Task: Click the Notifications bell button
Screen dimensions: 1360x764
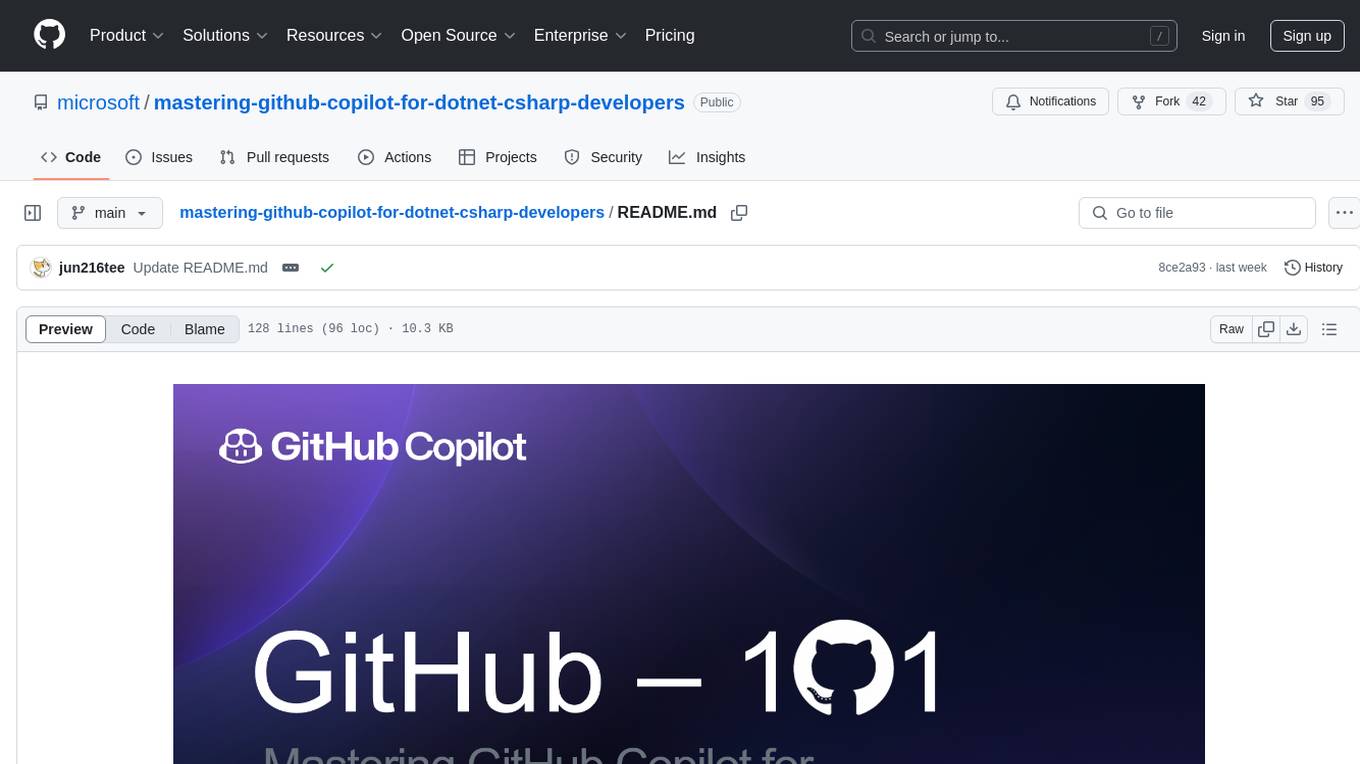Action: pyautogui.click(x=1050, y=102)
